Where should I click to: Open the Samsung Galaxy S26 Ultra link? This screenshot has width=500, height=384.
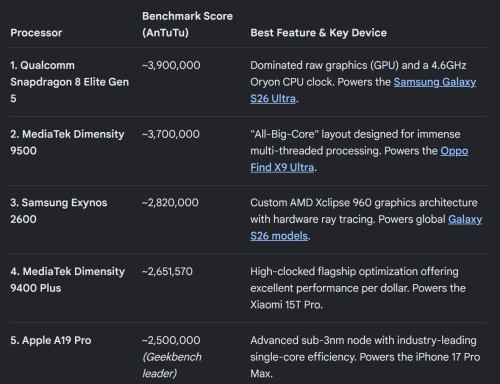[435, 82]
